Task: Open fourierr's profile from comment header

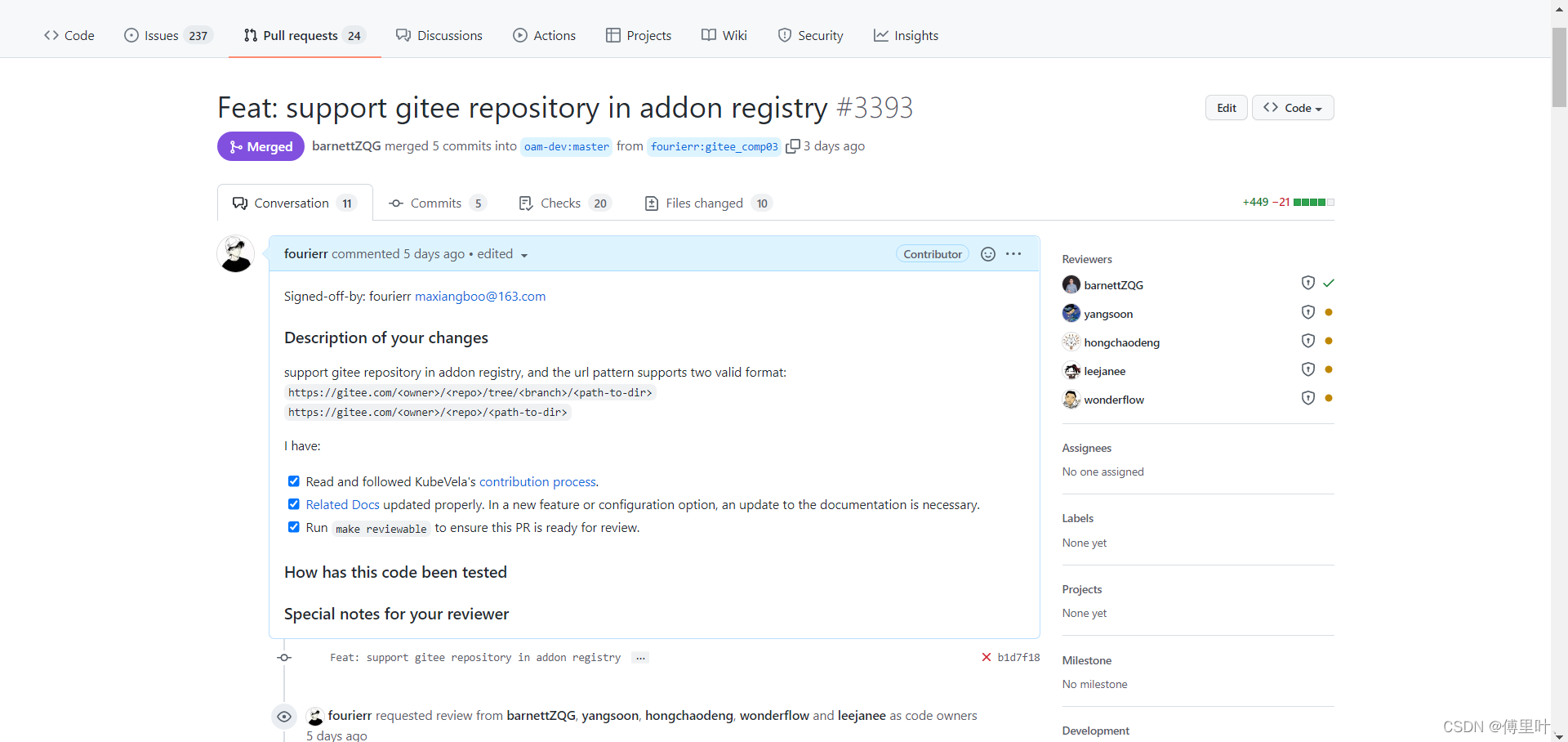Action: click(x=305, y=254)
